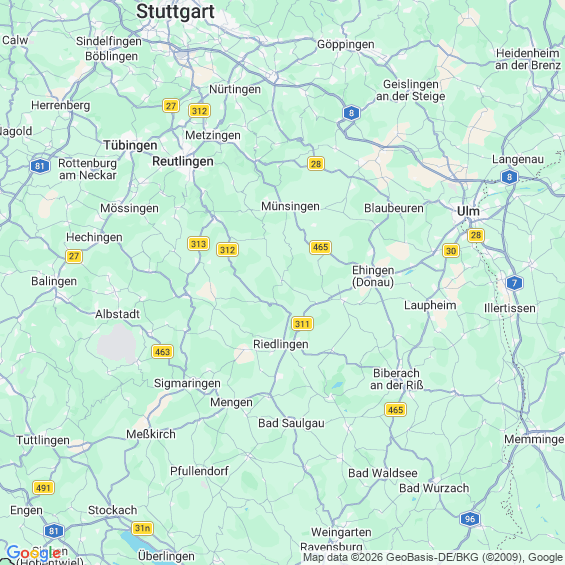Click the A96 motorway shield near Bad Wurzach

(x=470, y=519)
